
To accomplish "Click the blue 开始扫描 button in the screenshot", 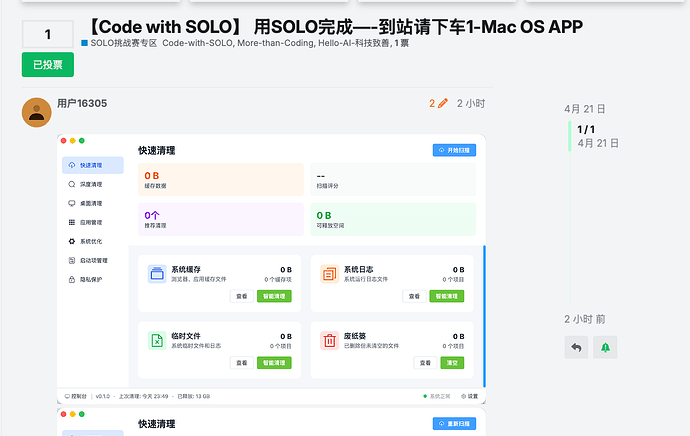I will pos(453,150).
